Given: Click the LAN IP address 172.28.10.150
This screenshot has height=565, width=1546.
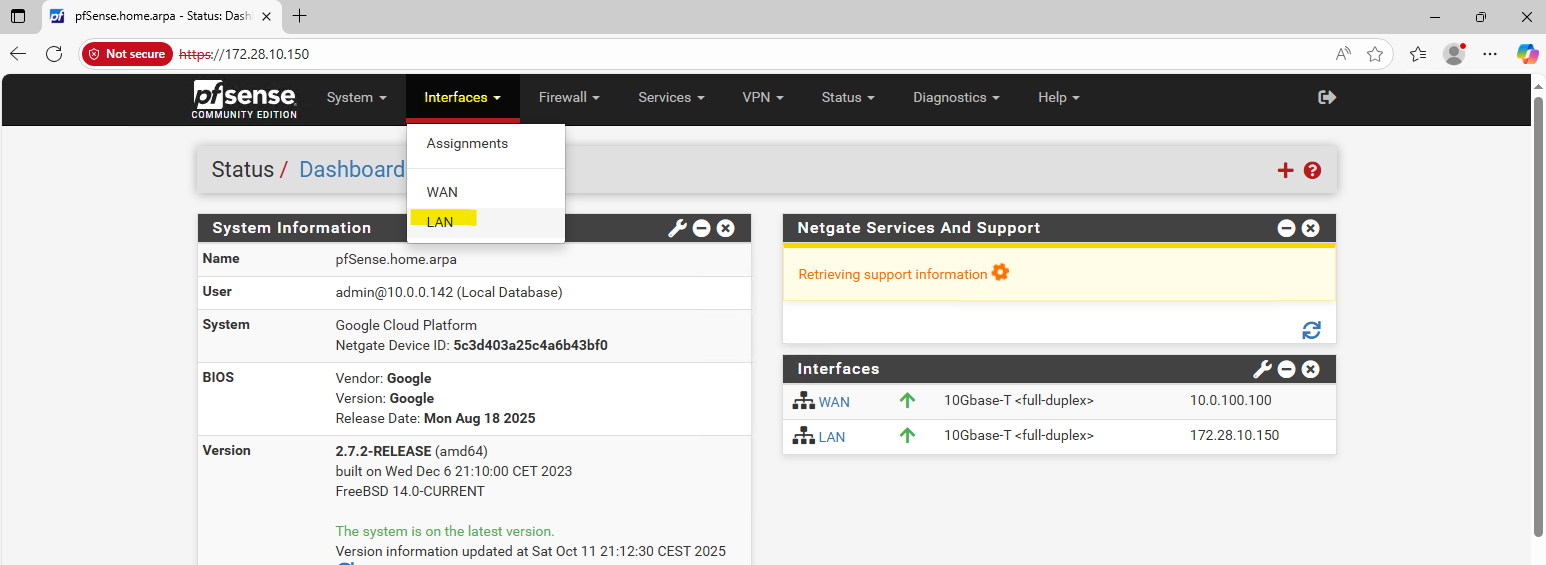Looking at the screenshot, I should [1234, 435].
